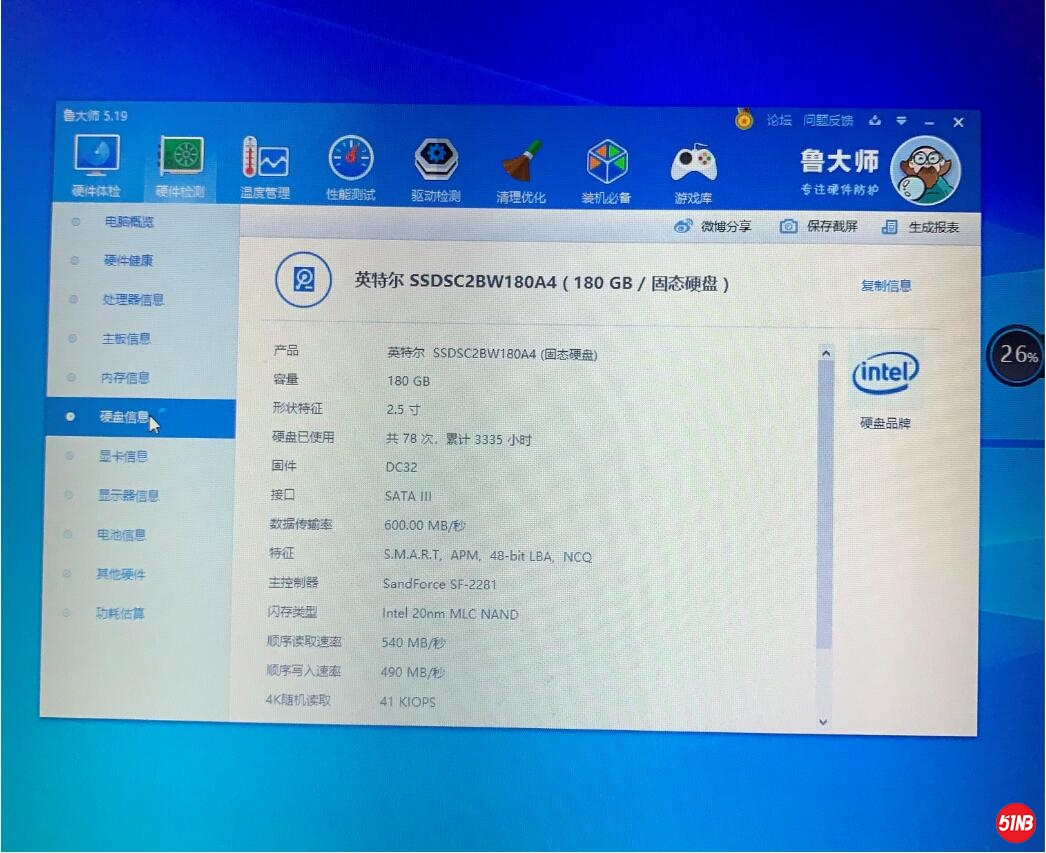The height and width of the screenshot is (853, 1046).
Task: Click 2.5 寸 form factor value
Action: 403,409
